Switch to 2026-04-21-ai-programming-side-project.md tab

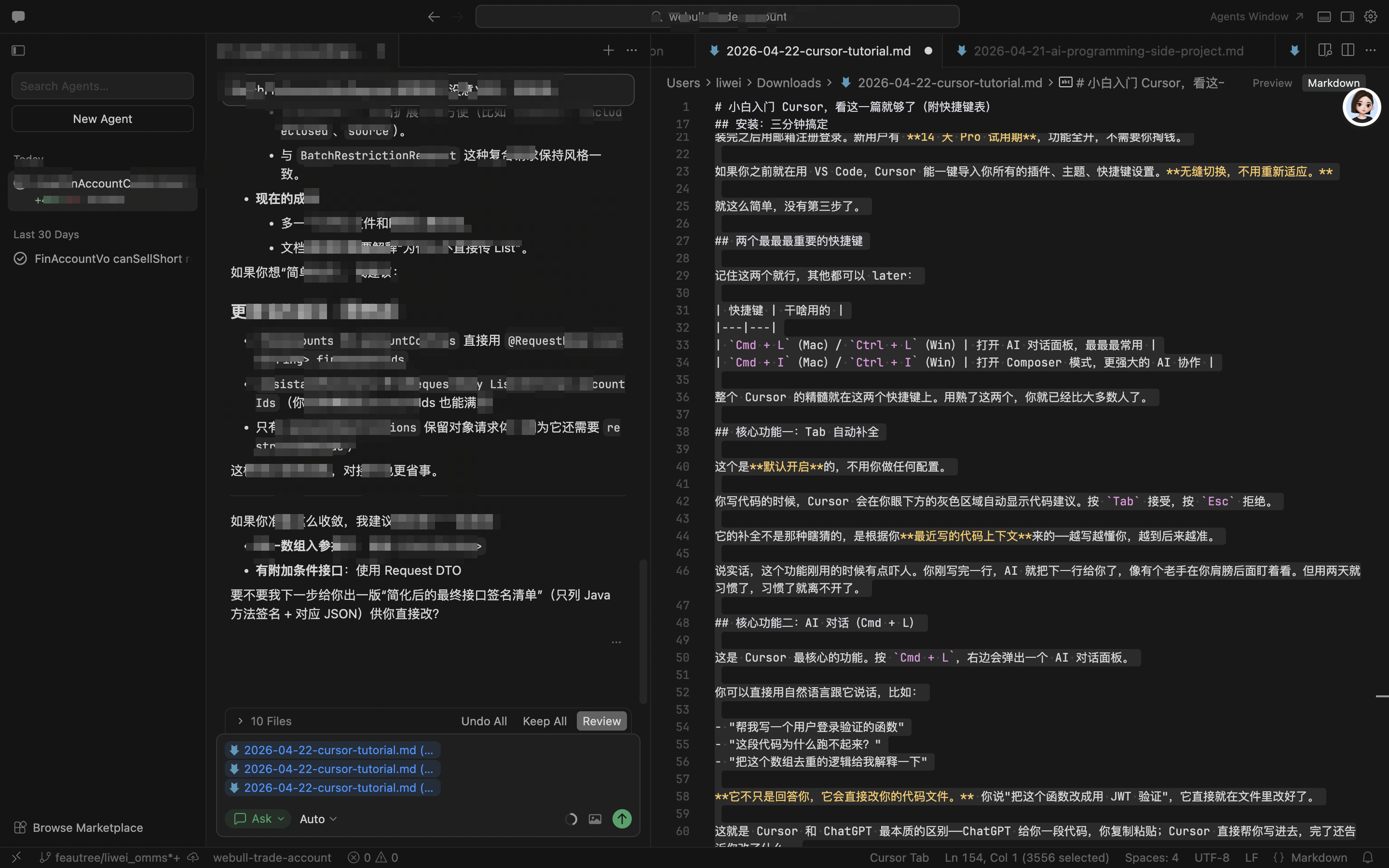[x=1108, y=51]
